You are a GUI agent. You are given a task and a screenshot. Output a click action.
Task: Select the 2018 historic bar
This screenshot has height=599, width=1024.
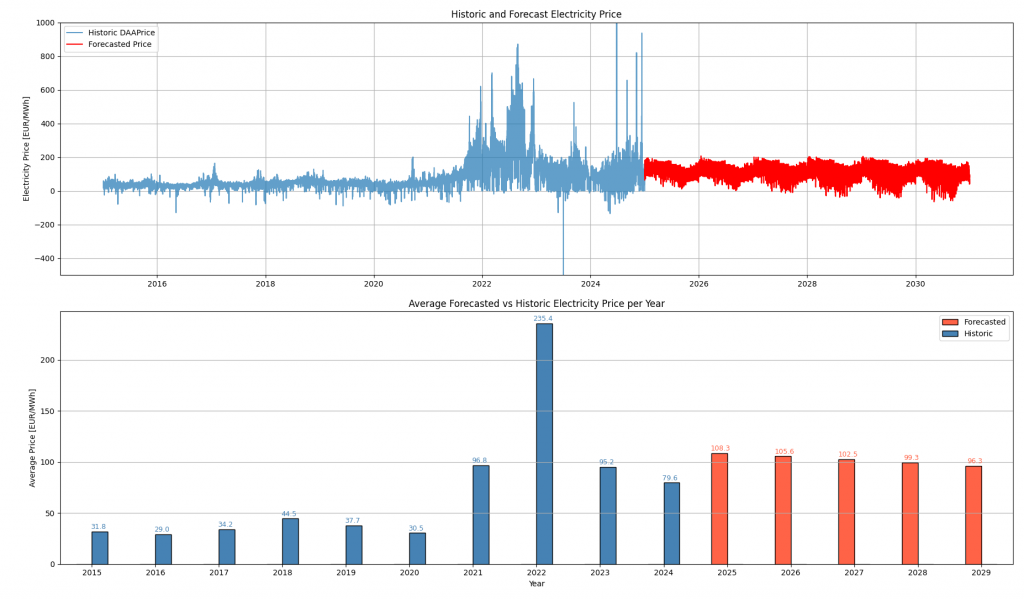(x=290, y=541)
